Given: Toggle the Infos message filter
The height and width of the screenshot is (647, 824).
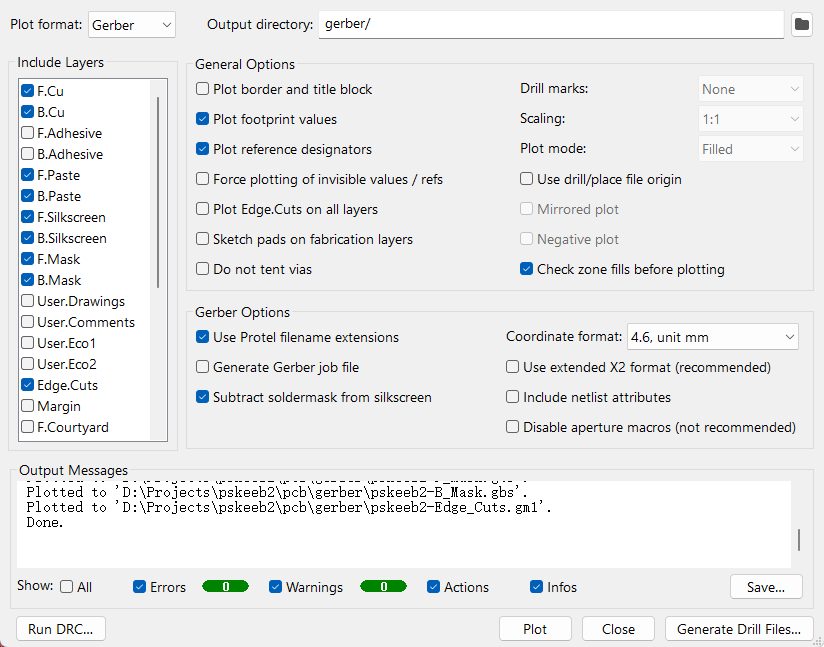Looking at the screenshot, I should 537,587.
